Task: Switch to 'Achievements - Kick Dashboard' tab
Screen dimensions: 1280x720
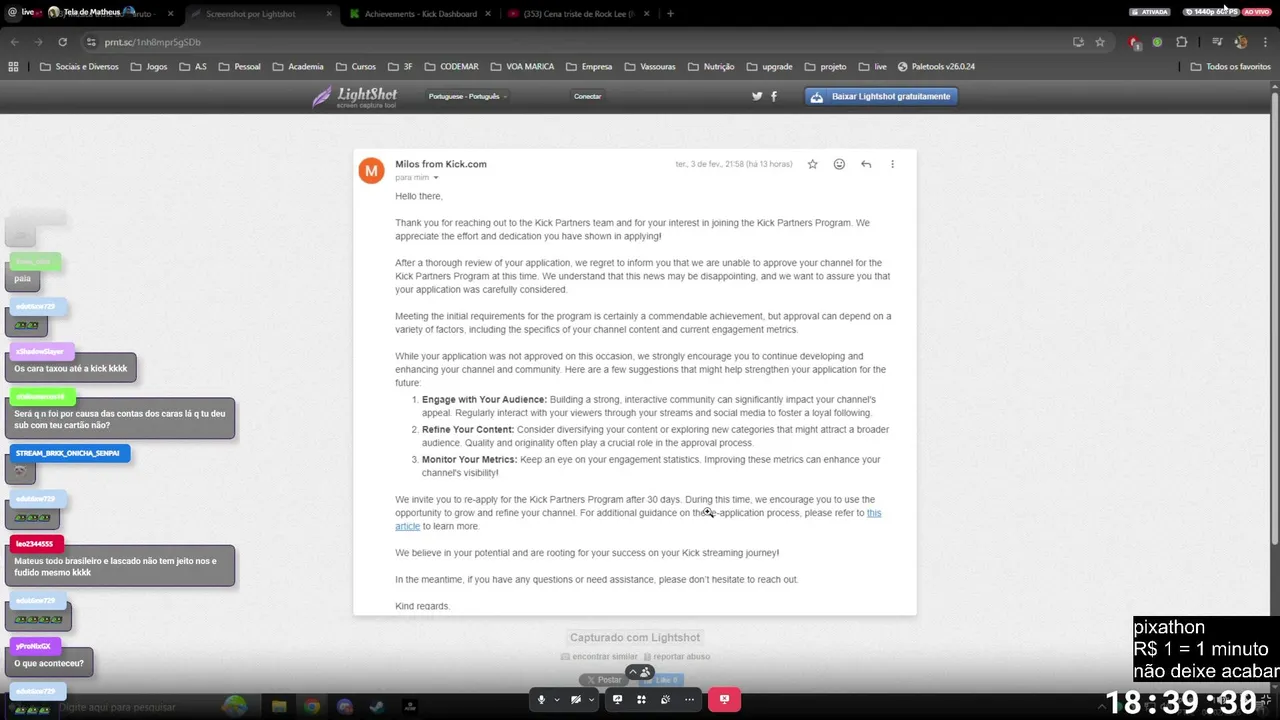Action: pos(420,13)
